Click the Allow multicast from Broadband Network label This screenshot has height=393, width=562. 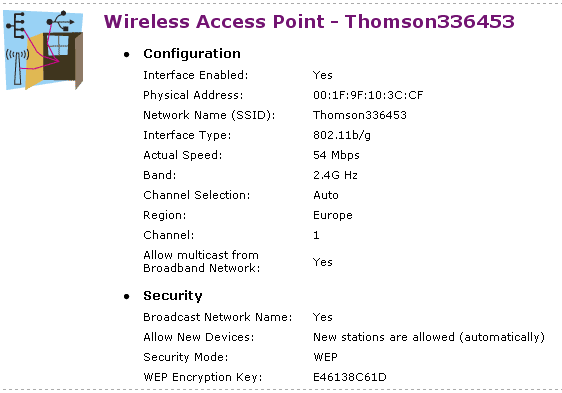tap(201, 262)
